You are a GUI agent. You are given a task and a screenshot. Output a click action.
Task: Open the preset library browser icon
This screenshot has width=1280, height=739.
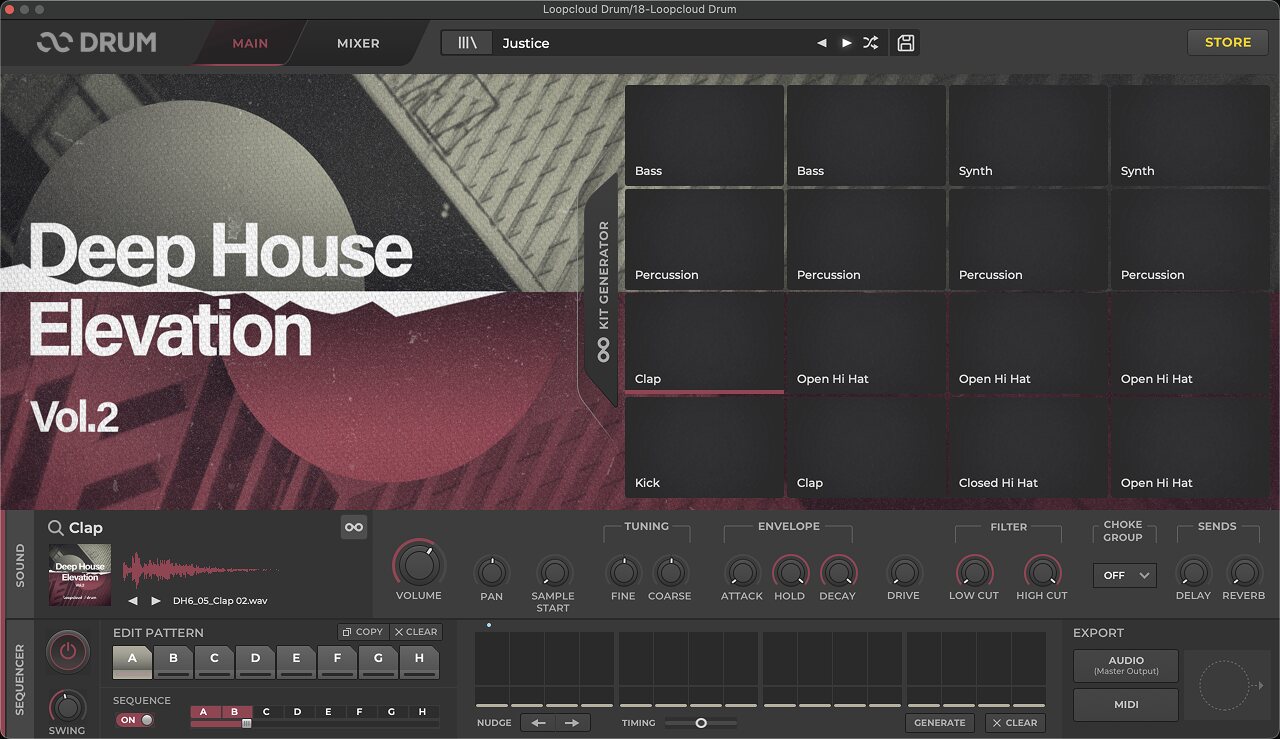tap(468, 43)
